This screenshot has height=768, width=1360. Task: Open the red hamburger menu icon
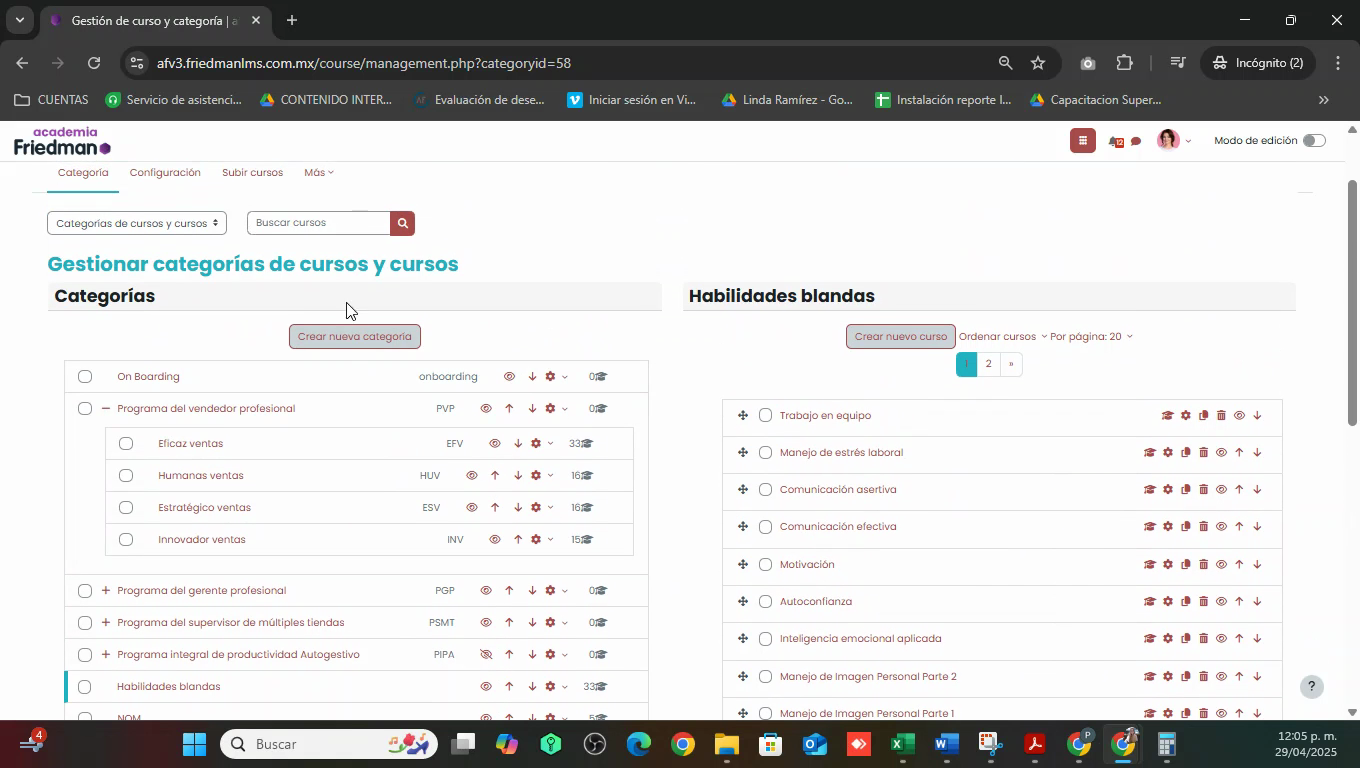[1082, 141]
